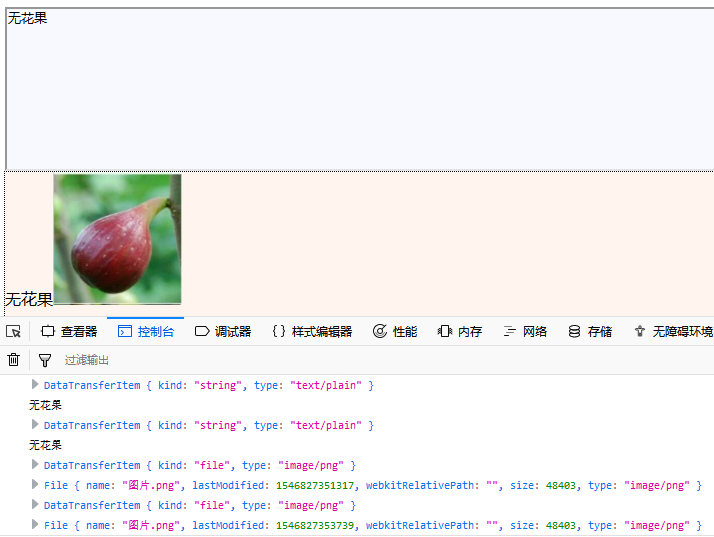The image size is (714, 537).
Task: Click the storage database icon beside 存储
Action: [x=574, y=331]
